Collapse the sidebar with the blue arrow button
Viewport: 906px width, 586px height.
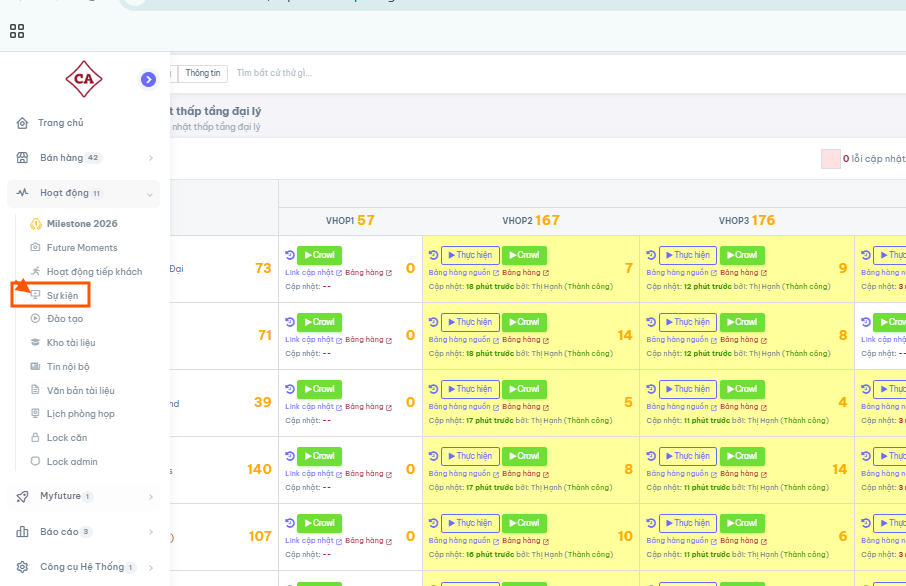148,79
